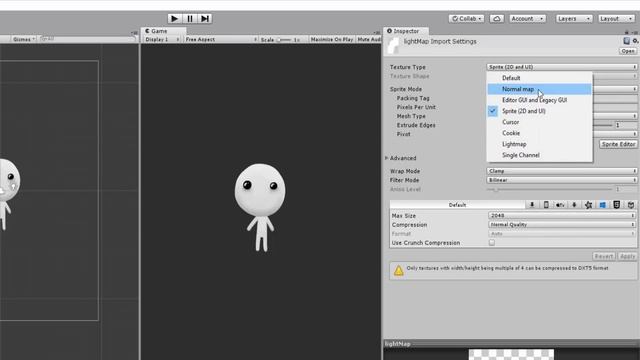The height and width of the screenshot is (360, 640).
Task: Select Cursor in the Texture Type menu
Action: click(x=540, y=122)
